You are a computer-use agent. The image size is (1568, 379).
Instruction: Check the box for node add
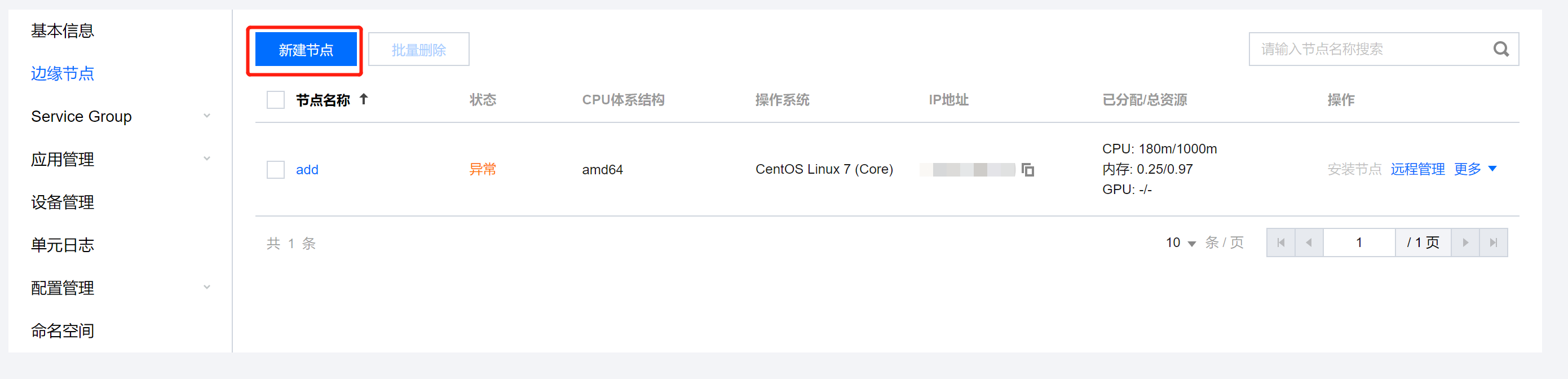tap(276, 169)
